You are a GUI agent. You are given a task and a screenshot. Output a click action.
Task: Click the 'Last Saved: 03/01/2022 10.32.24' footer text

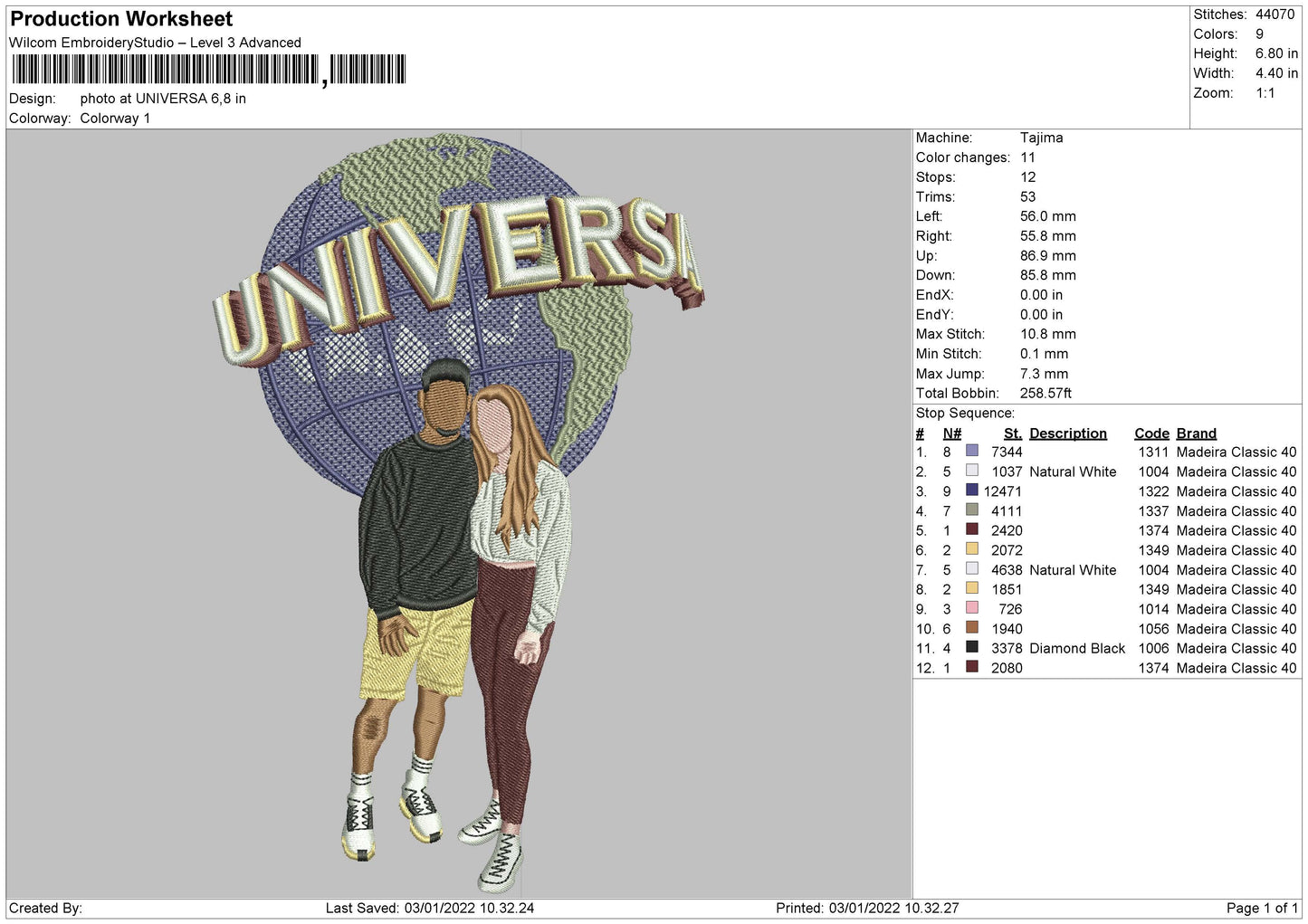[430, 908]
